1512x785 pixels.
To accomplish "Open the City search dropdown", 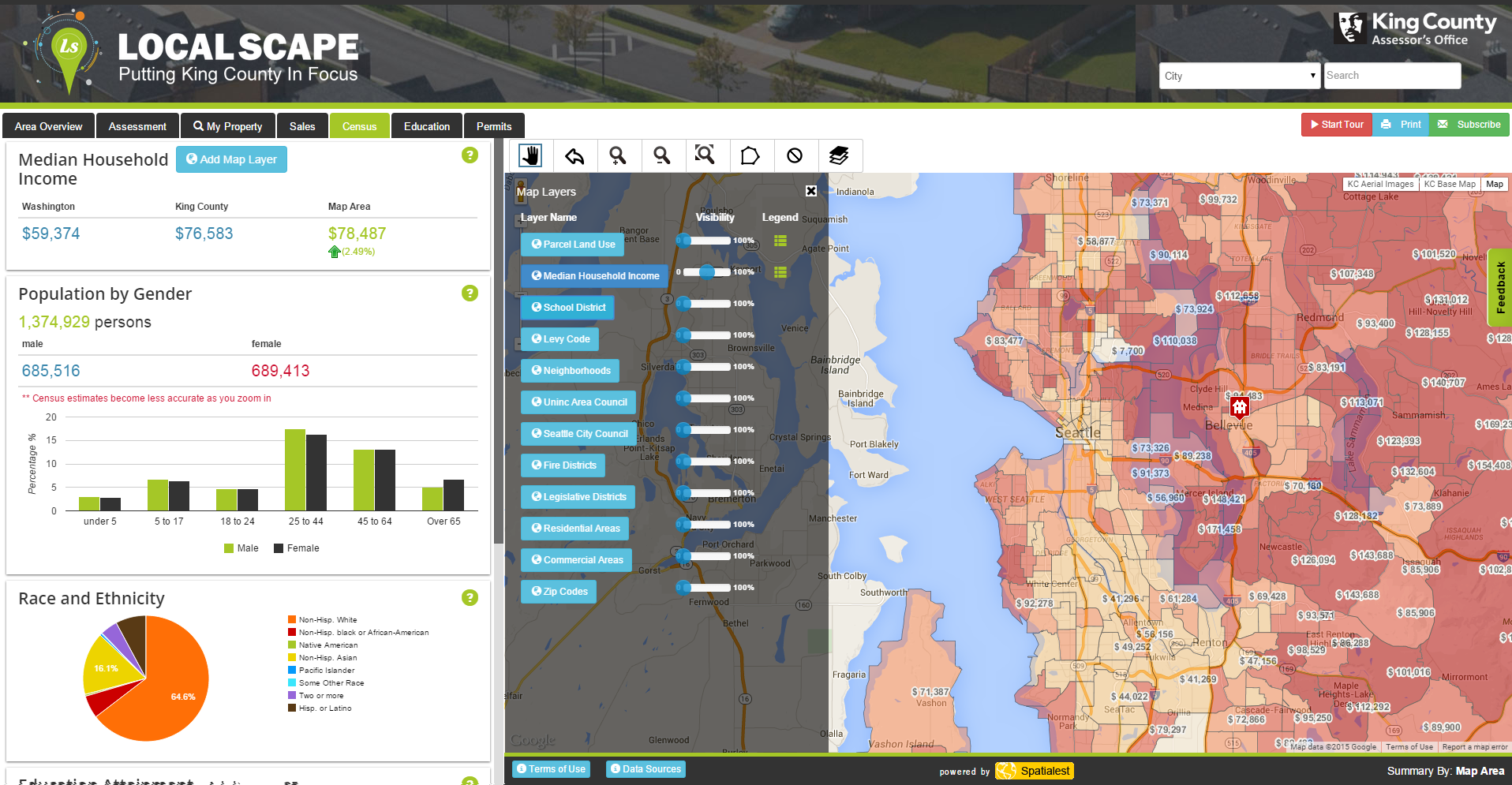I will coord(1238,76).
